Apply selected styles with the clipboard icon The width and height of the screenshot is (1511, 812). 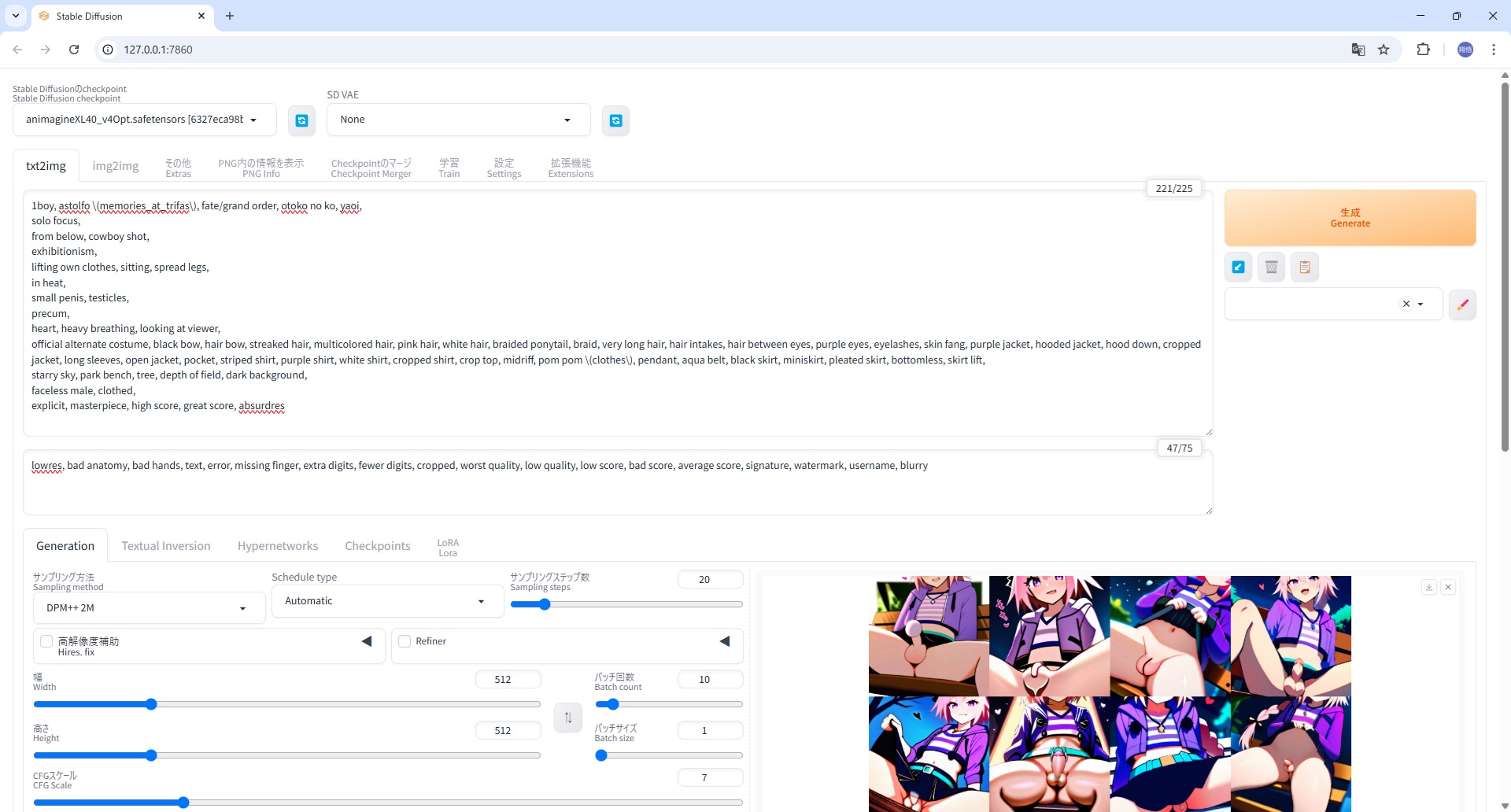1305,267
